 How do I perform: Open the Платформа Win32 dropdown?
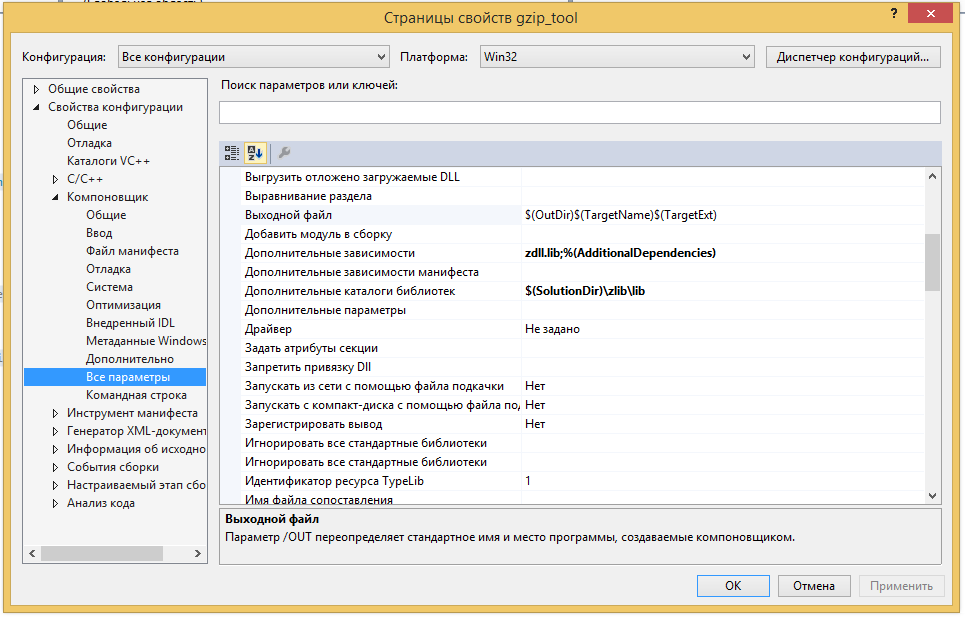tap(617, 57)
